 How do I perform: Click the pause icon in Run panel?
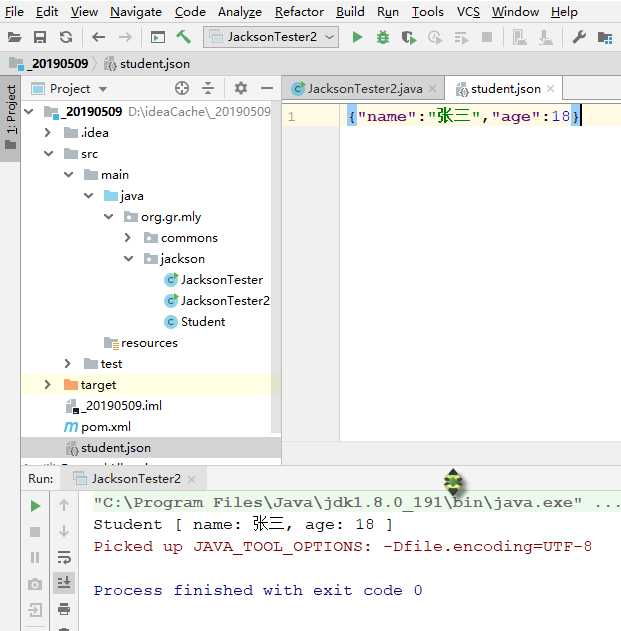(x=35, y=557)
